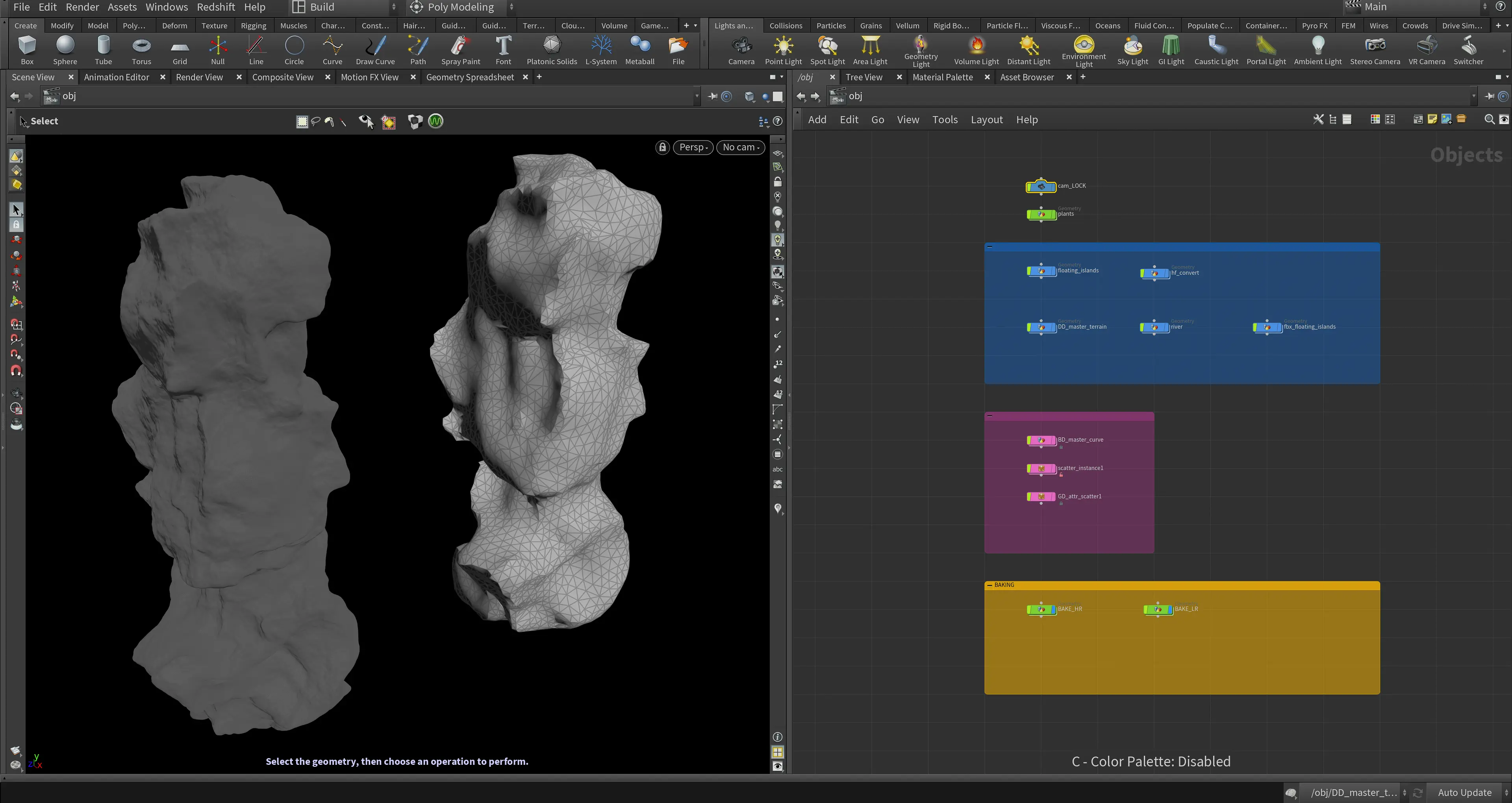
Task: Select the scatter_instance1 node
Action: tap(1041, 468)
